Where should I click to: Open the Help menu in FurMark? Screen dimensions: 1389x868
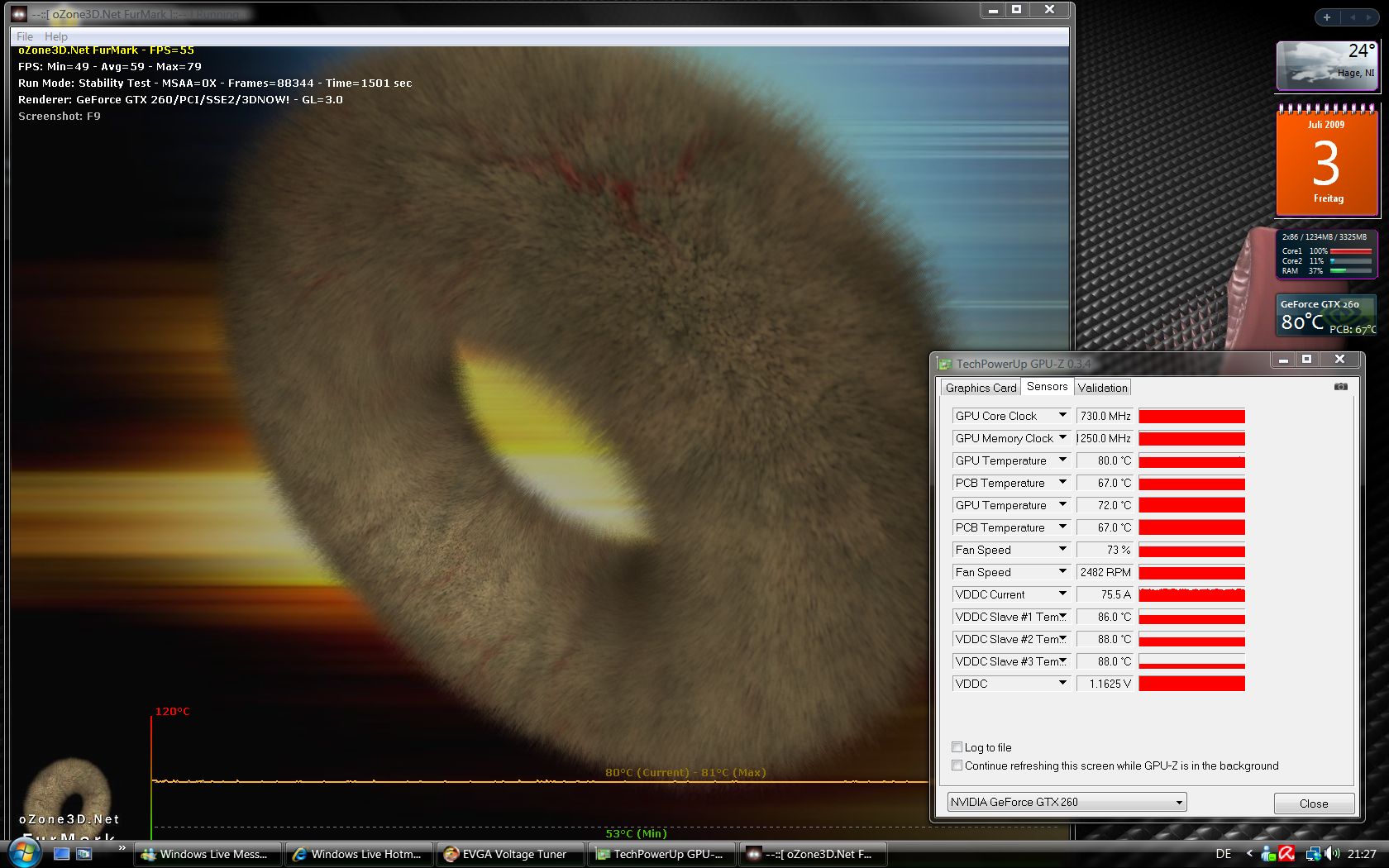pos(56,36)
